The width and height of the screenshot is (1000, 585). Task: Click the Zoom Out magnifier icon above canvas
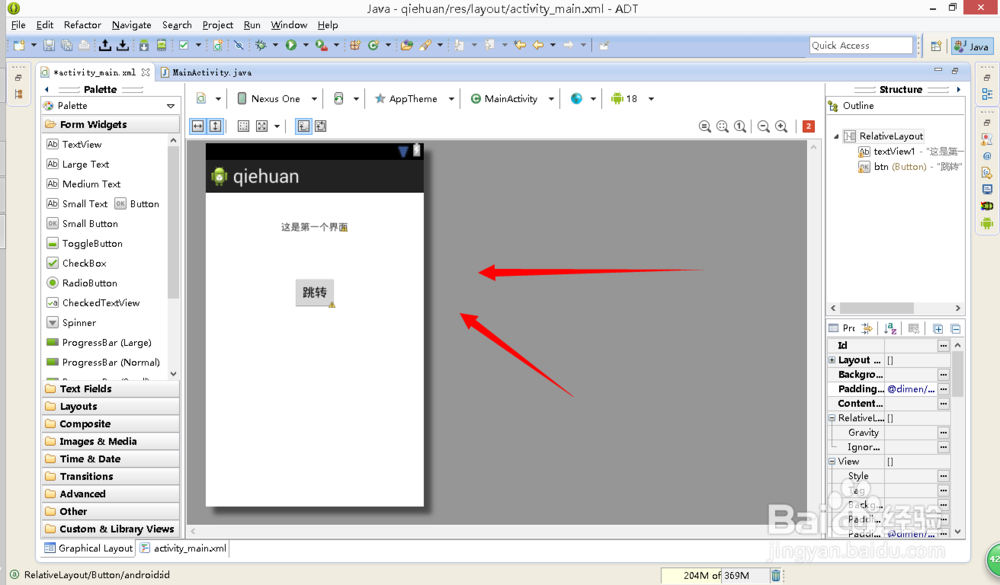click(763, 126)
